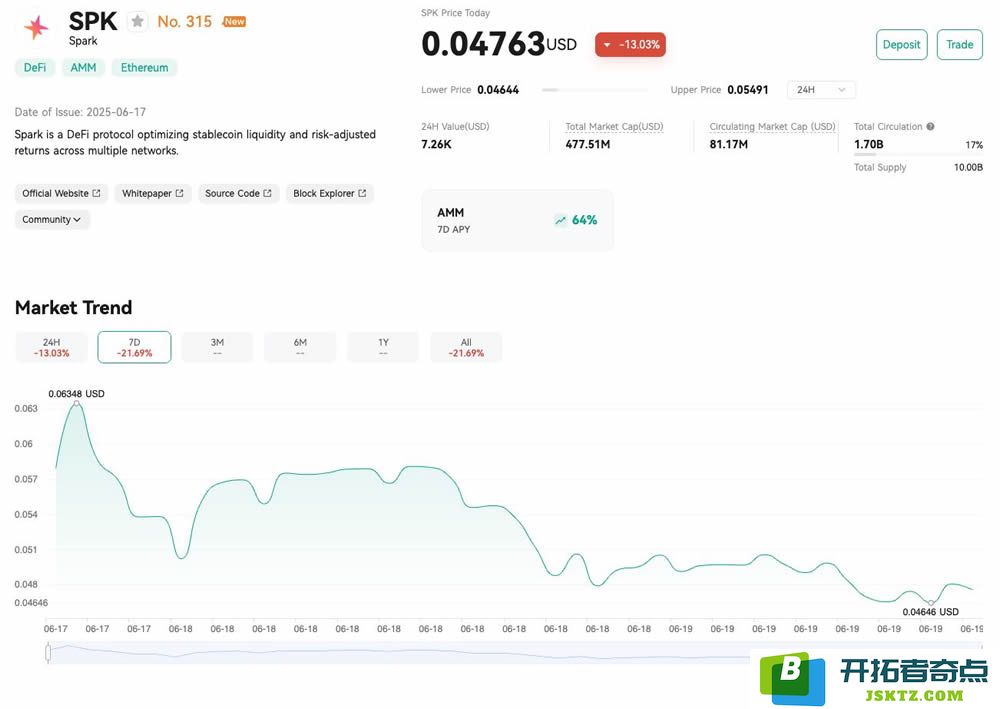This screenshot has height=709, width=1000.
Task: Click the chart range slider left handle
Action: pyautogui.click(x=48, y=653)
